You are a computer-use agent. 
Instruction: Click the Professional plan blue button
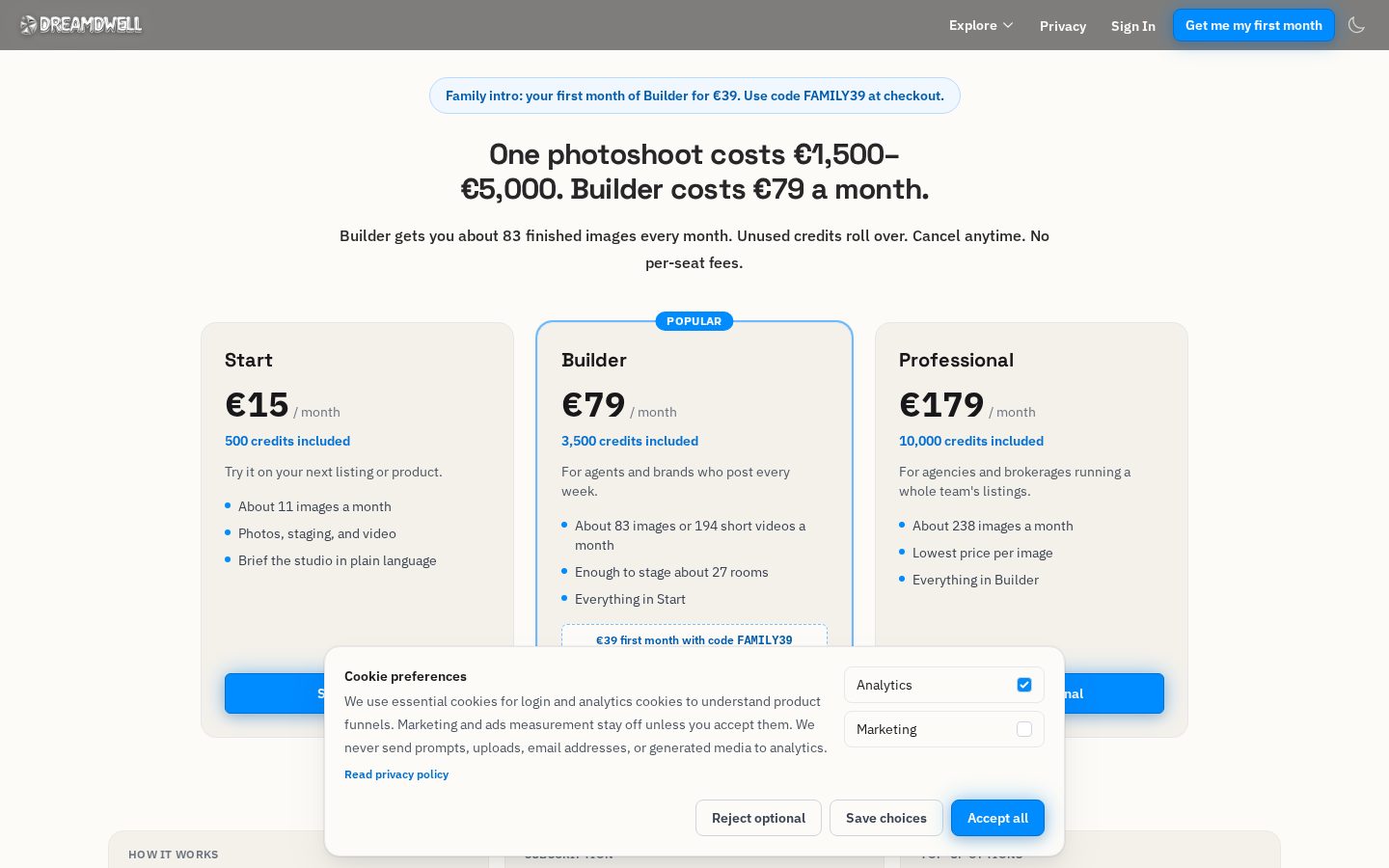point(1114,693)
